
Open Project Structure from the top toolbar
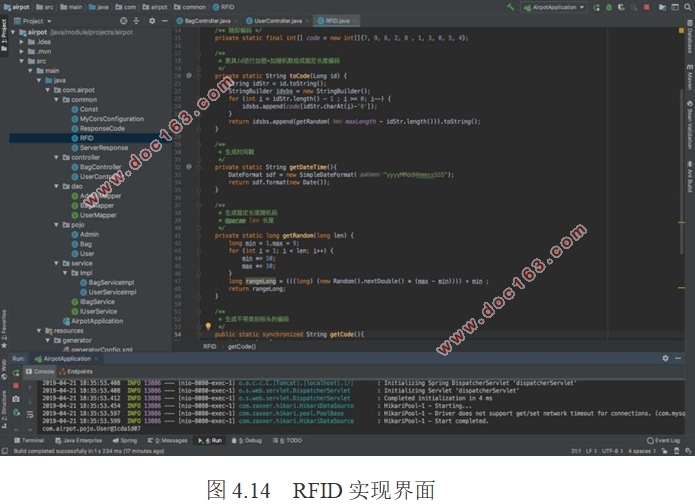(x=662, y=7)
